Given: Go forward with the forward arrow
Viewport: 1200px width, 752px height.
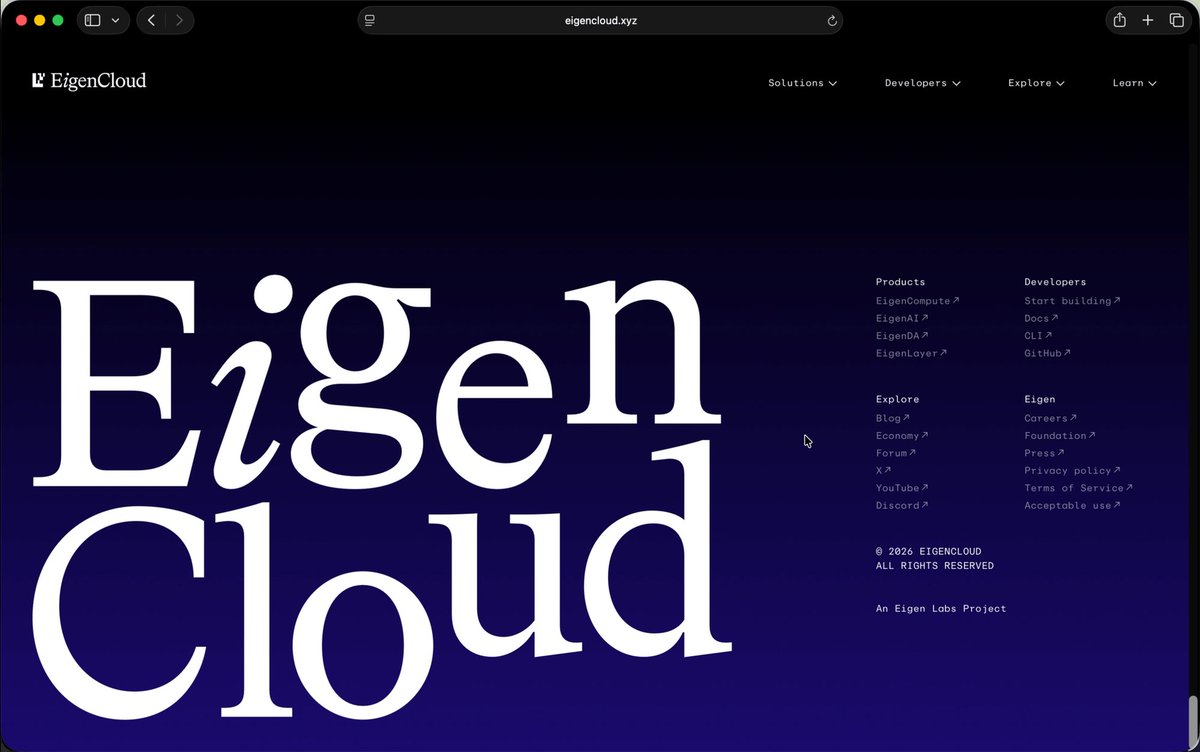Looking at the screenshot, I should (179, 20).
